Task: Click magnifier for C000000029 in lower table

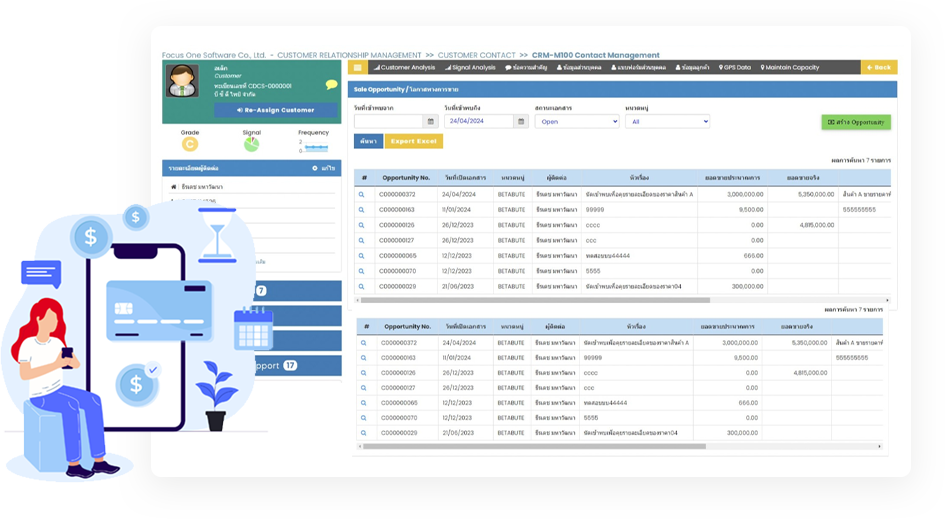Action: click(363, 433)
